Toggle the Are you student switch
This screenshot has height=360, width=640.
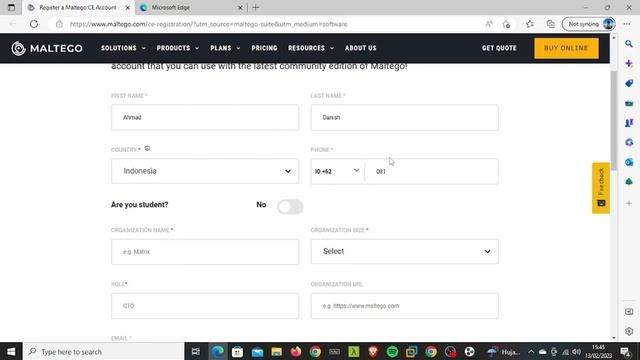[x=290, y=207]
